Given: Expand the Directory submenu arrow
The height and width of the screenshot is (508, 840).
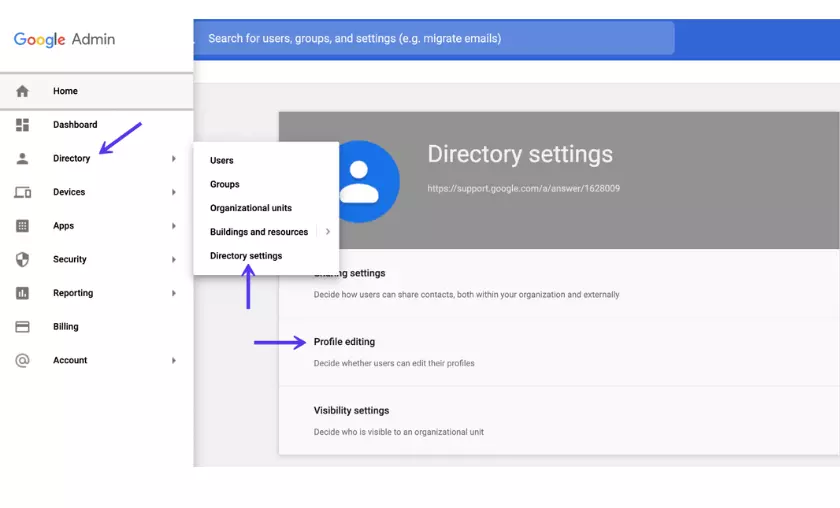Looking at the screenshot, I should [174, 159].
